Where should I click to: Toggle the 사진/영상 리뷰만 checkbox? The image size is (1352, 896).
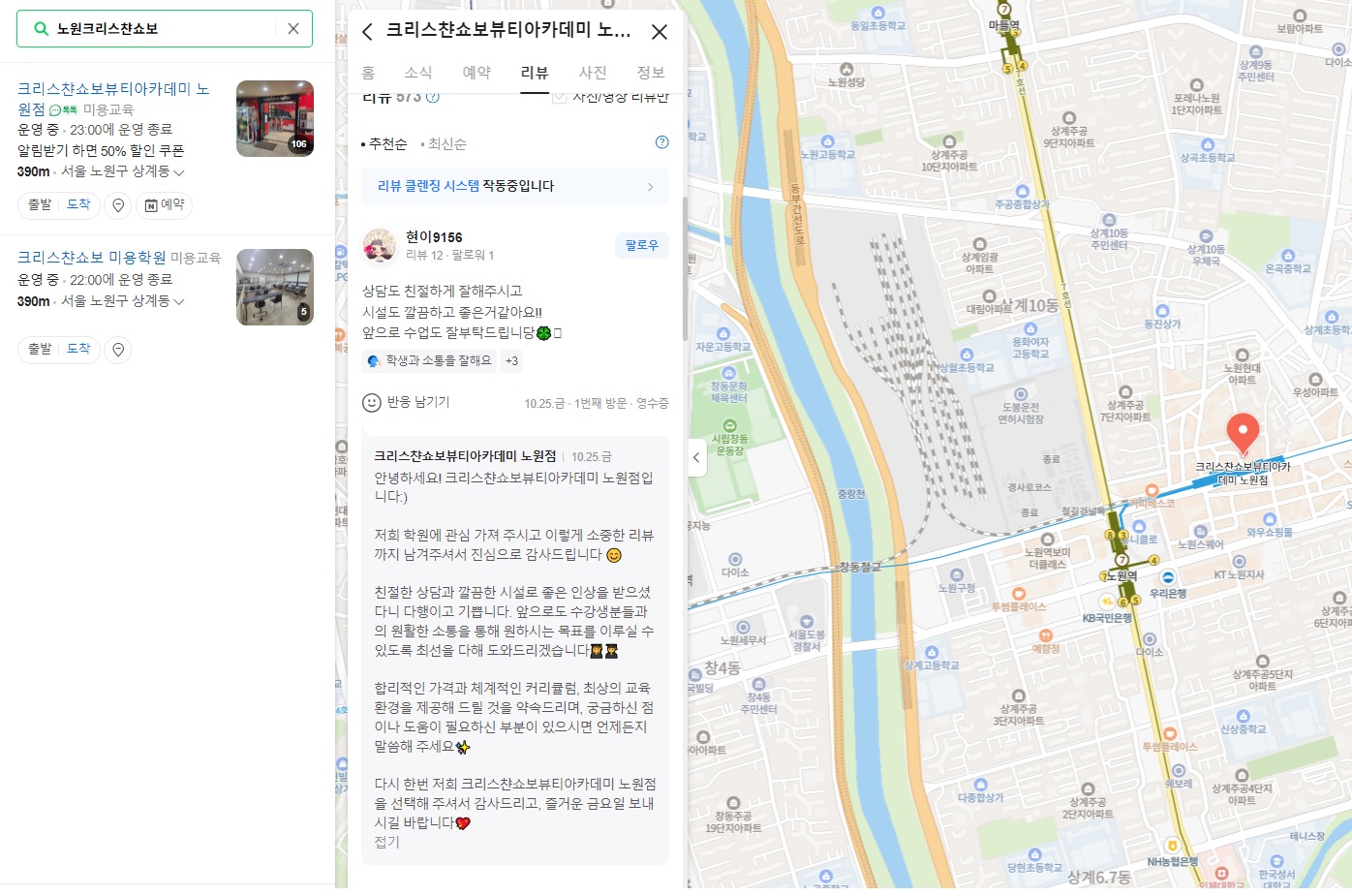coord(559,97)
